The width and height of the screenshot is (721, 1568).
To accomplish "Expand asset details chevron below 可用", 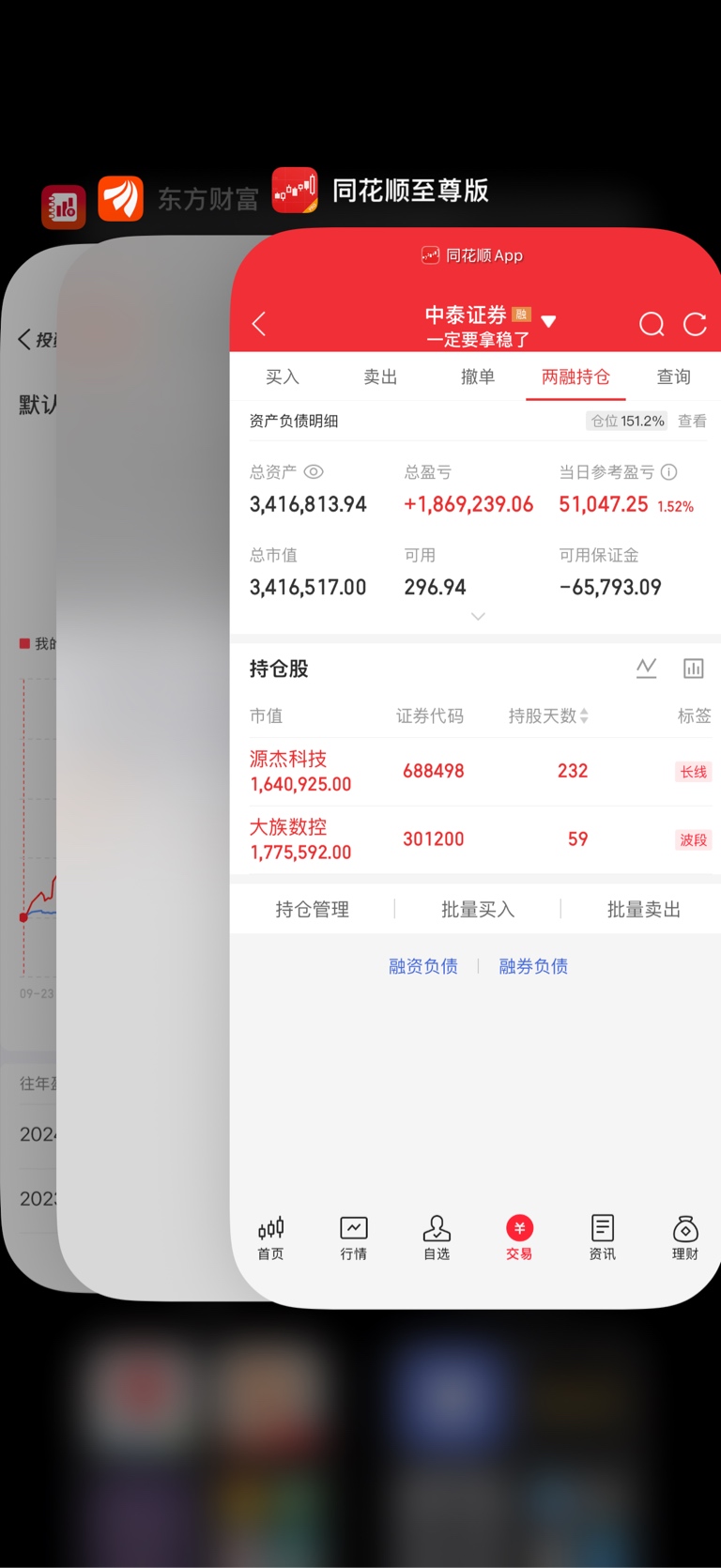I will pyautogui.click(x=478, y=617).
